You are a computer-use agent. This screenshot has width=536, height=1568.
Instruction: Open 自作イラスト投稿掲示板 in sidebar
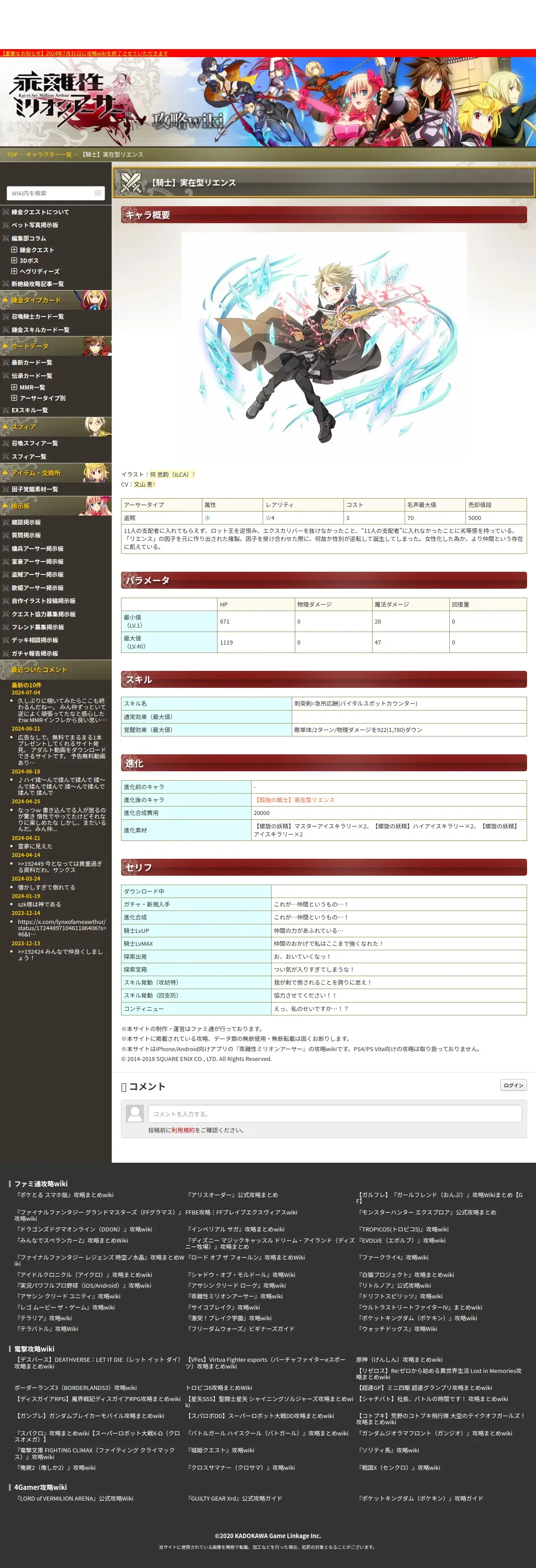tap(44, 601)
